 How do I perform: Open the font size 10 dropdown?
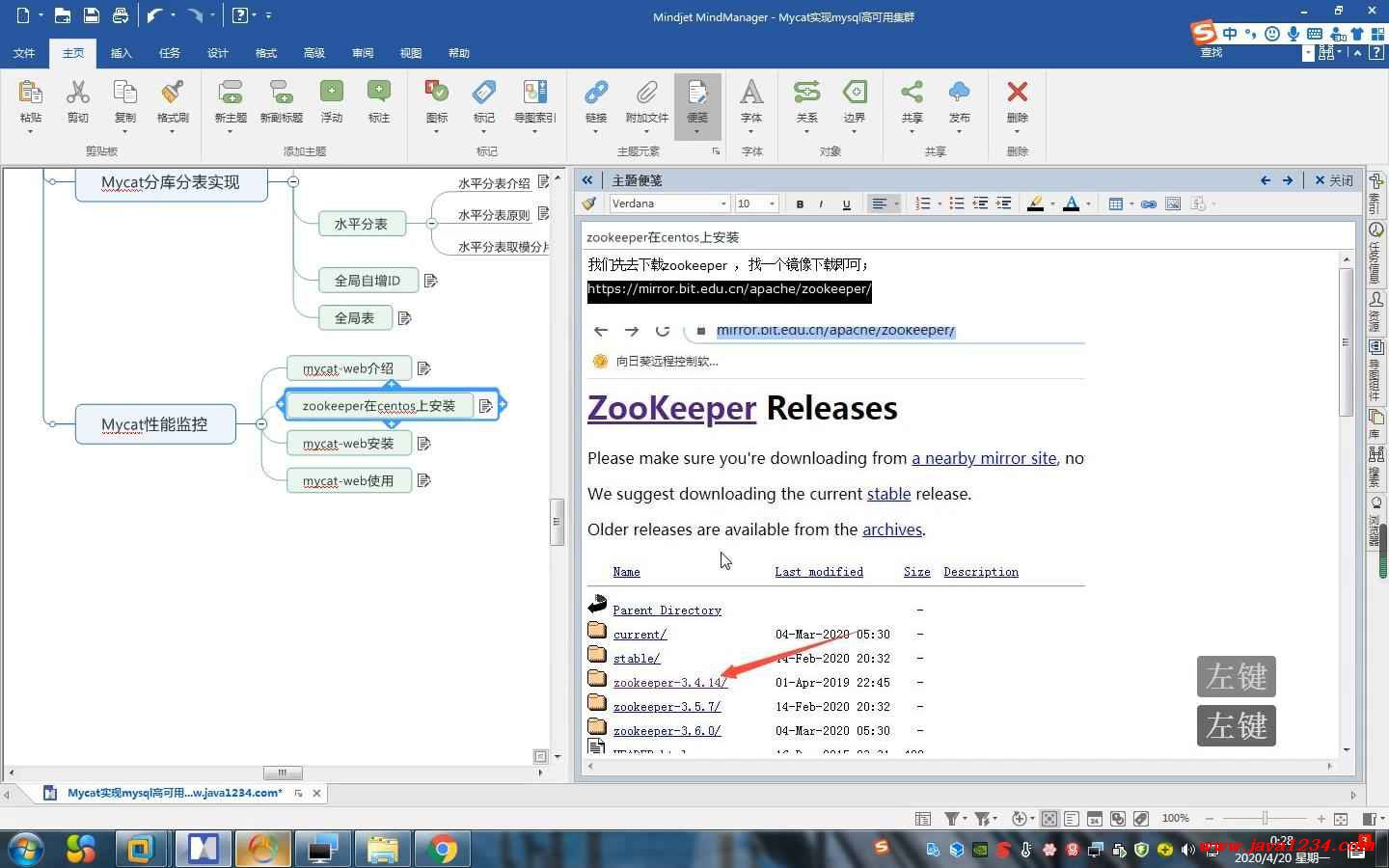772,203
